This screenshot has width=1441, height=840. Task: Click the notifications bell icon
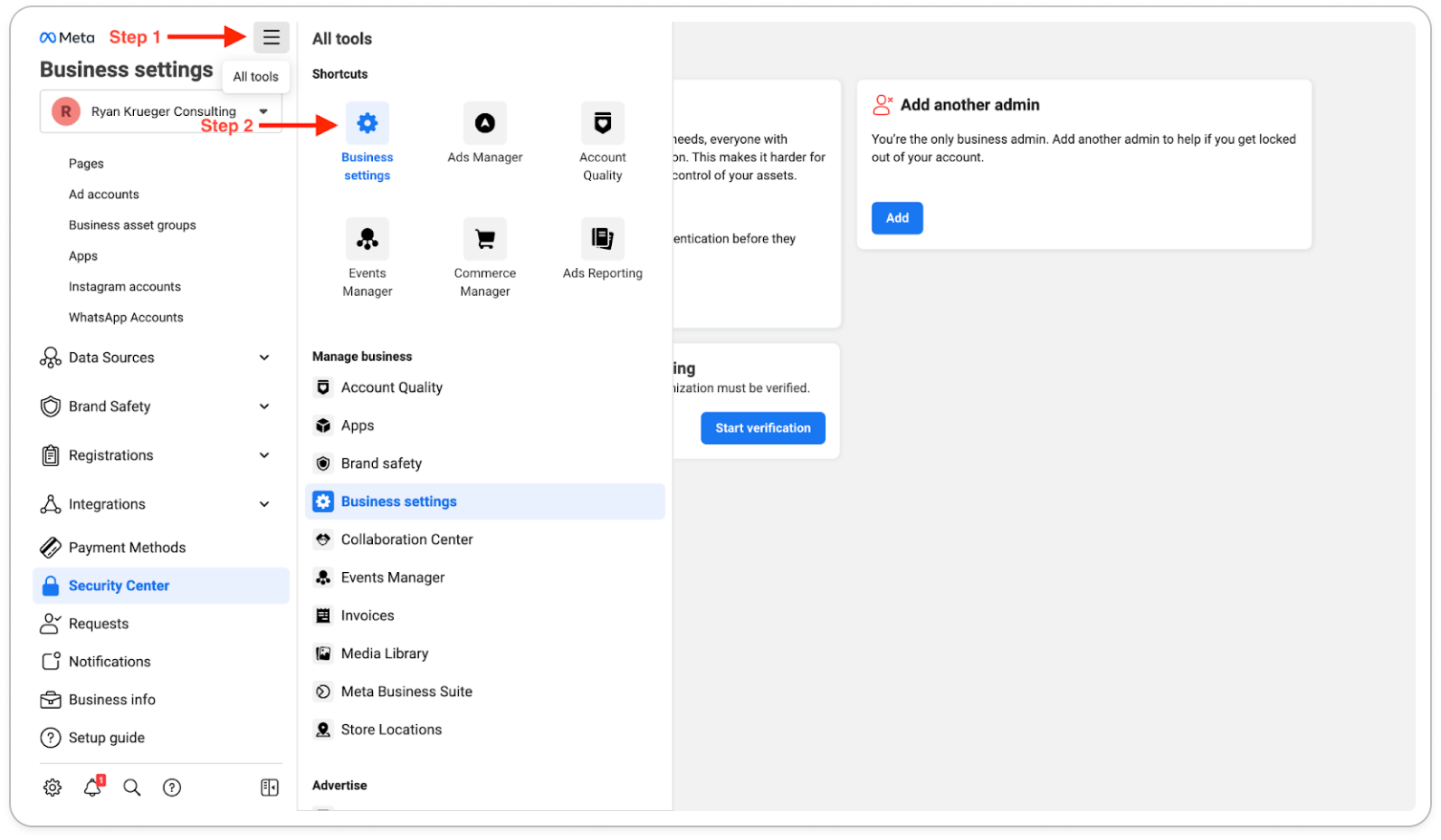[92, 787]
